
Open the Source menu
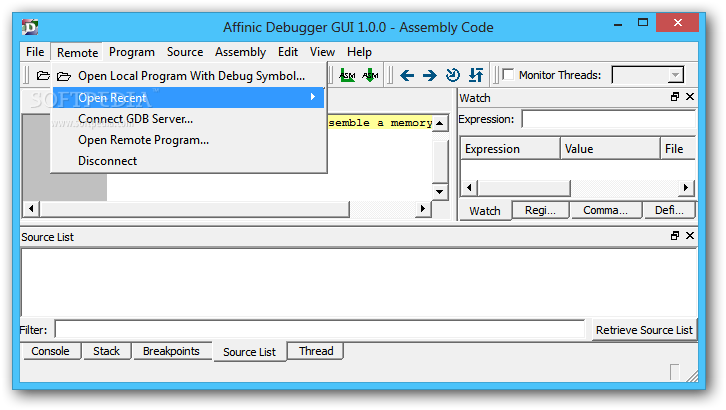click(x=185, y=52)
